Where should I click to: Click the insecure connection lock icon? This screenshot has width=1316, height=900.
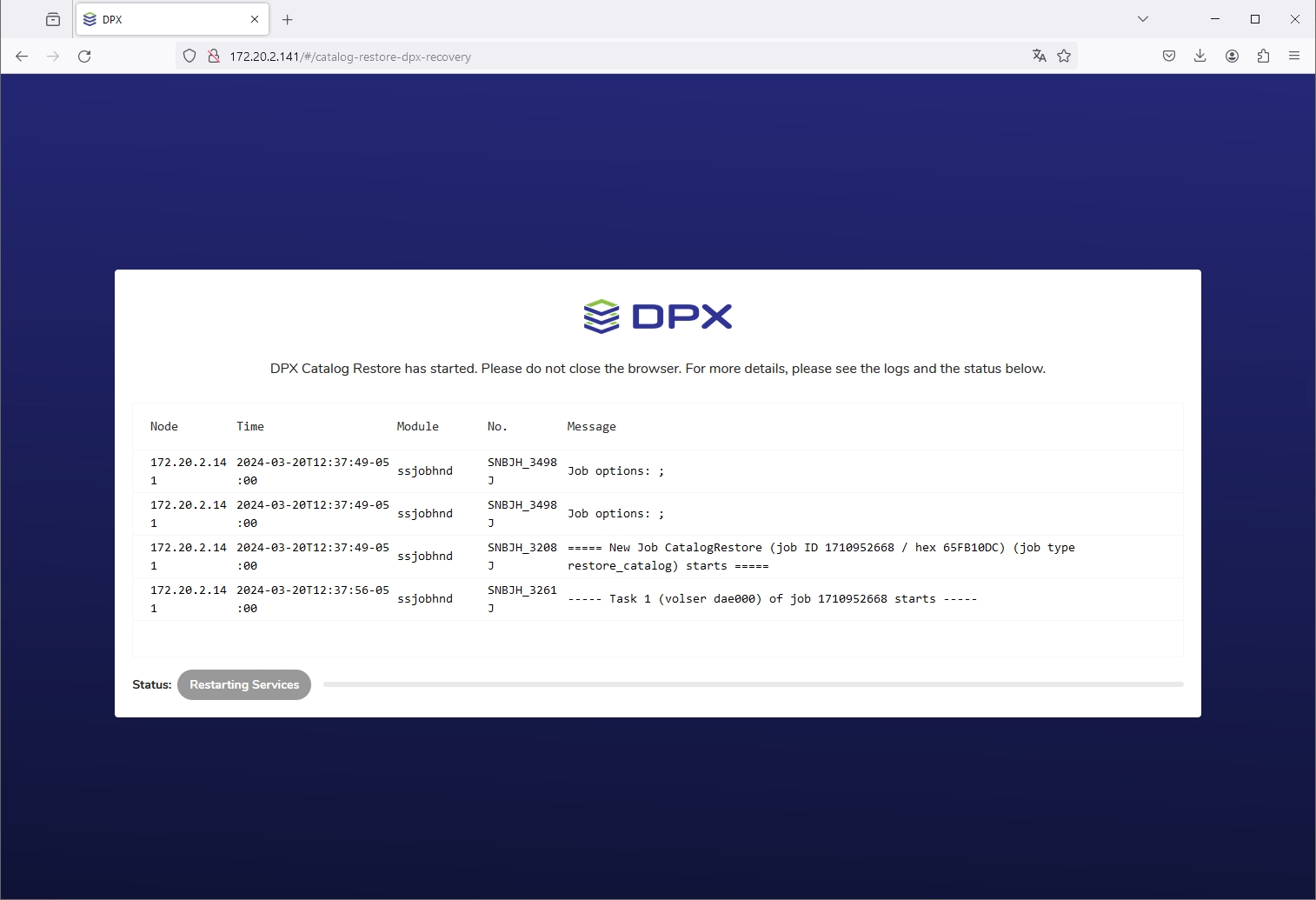[x=213, y=57]
